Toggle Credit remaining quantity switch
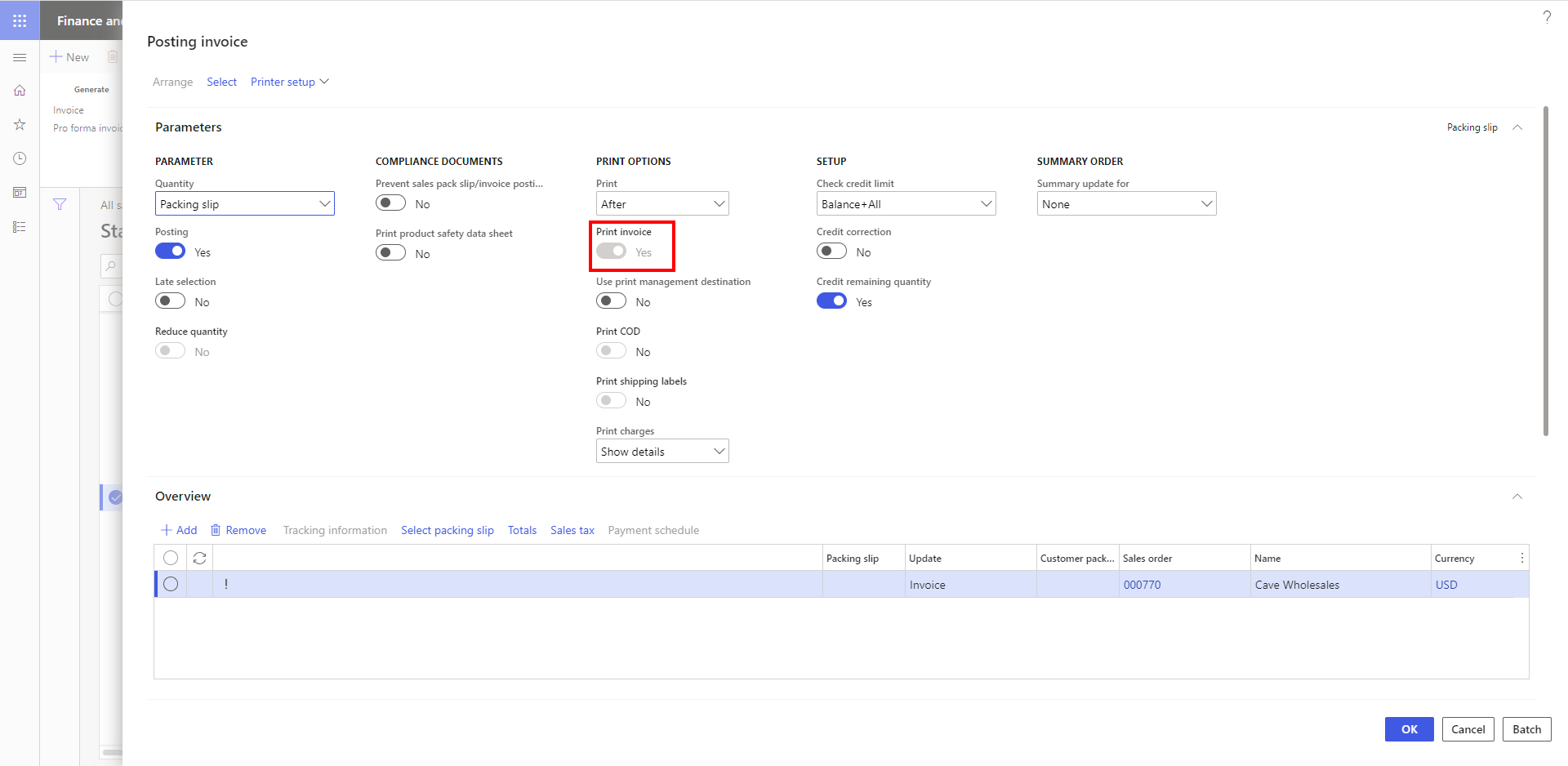Viewport: 1568px width, 766px height. point(831,301)
